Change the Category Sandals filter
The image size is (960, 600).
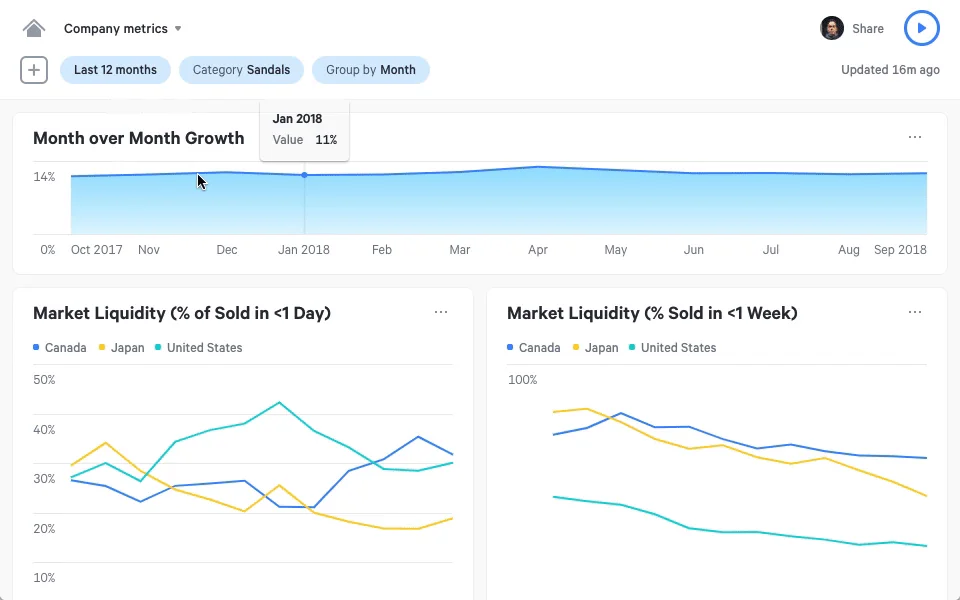[x=241, y=70]
